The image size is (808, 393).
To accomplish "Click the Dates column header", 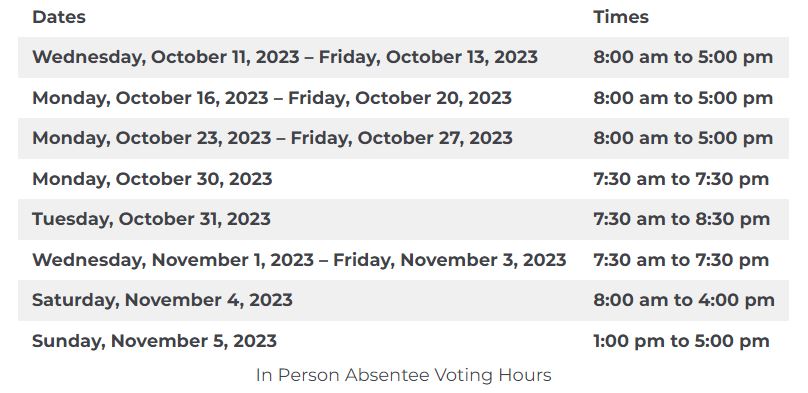I will (59, 17).
